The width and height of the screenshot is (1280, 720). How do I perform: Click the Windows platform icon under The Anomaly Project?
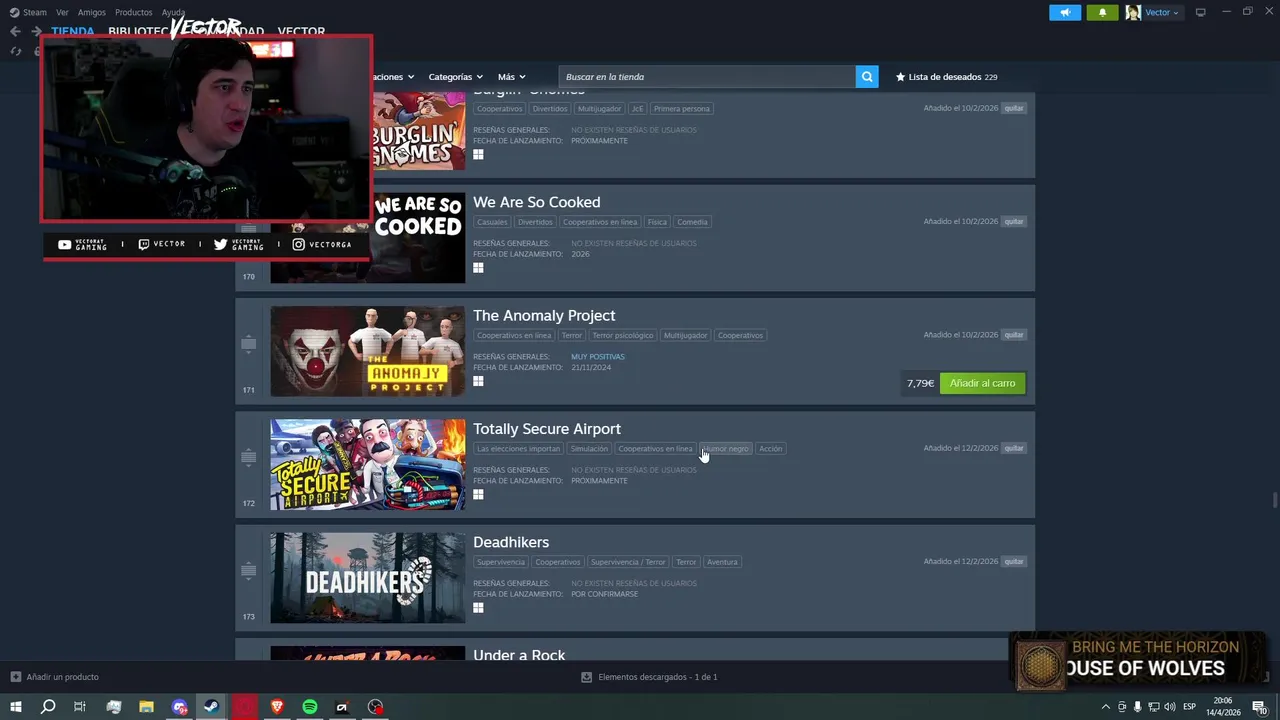[478, 381]
